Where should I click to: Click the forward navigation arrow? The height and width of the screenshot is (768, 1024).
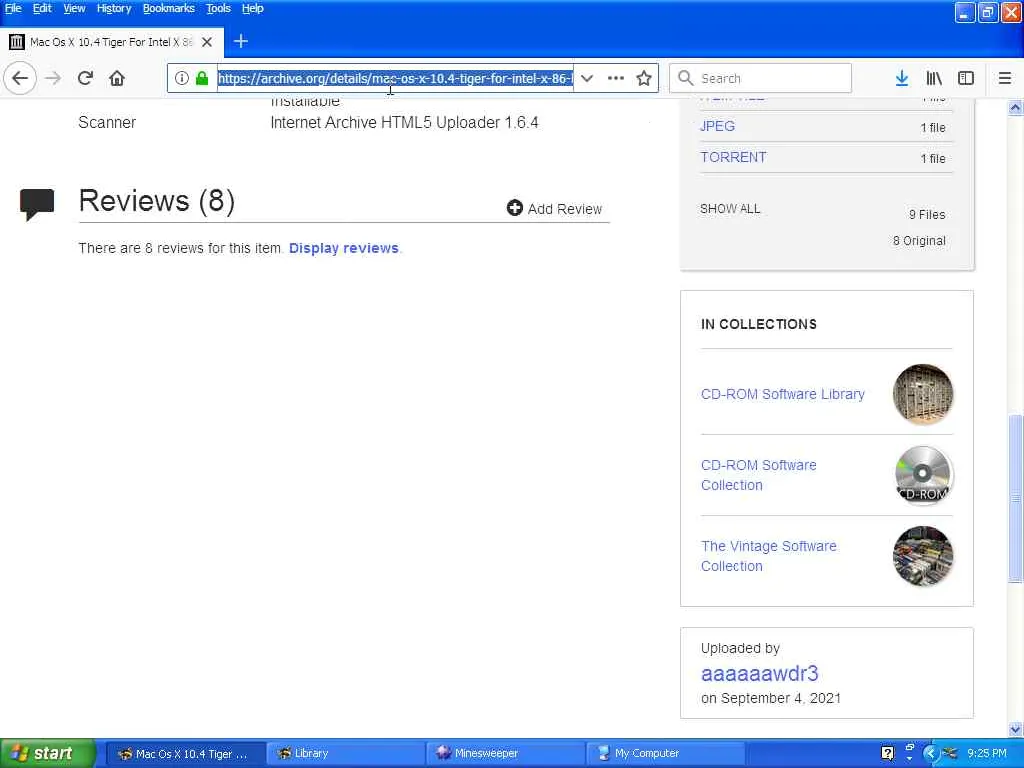(53, 78)
